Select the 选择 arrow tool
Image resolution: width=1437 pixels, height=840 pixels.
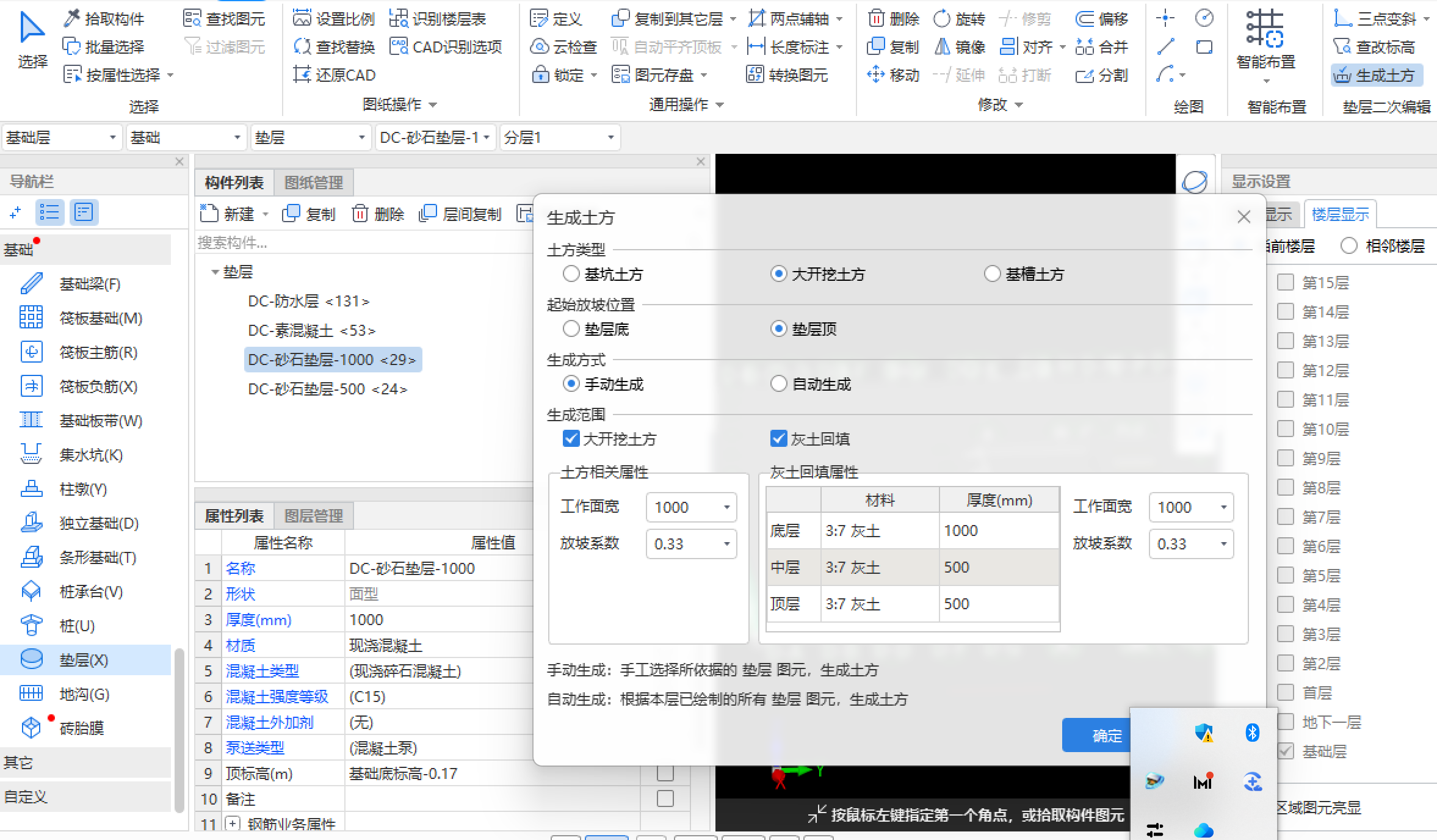(32, 40)
